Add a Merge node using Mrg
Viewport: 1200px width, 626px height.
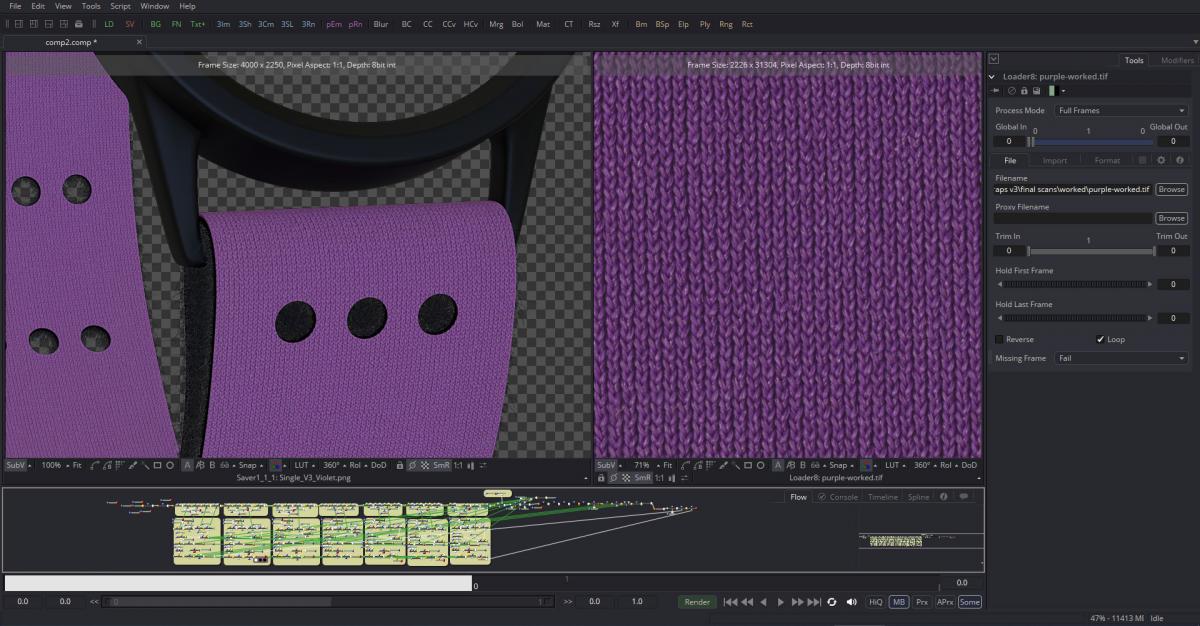tap(496, 24)
